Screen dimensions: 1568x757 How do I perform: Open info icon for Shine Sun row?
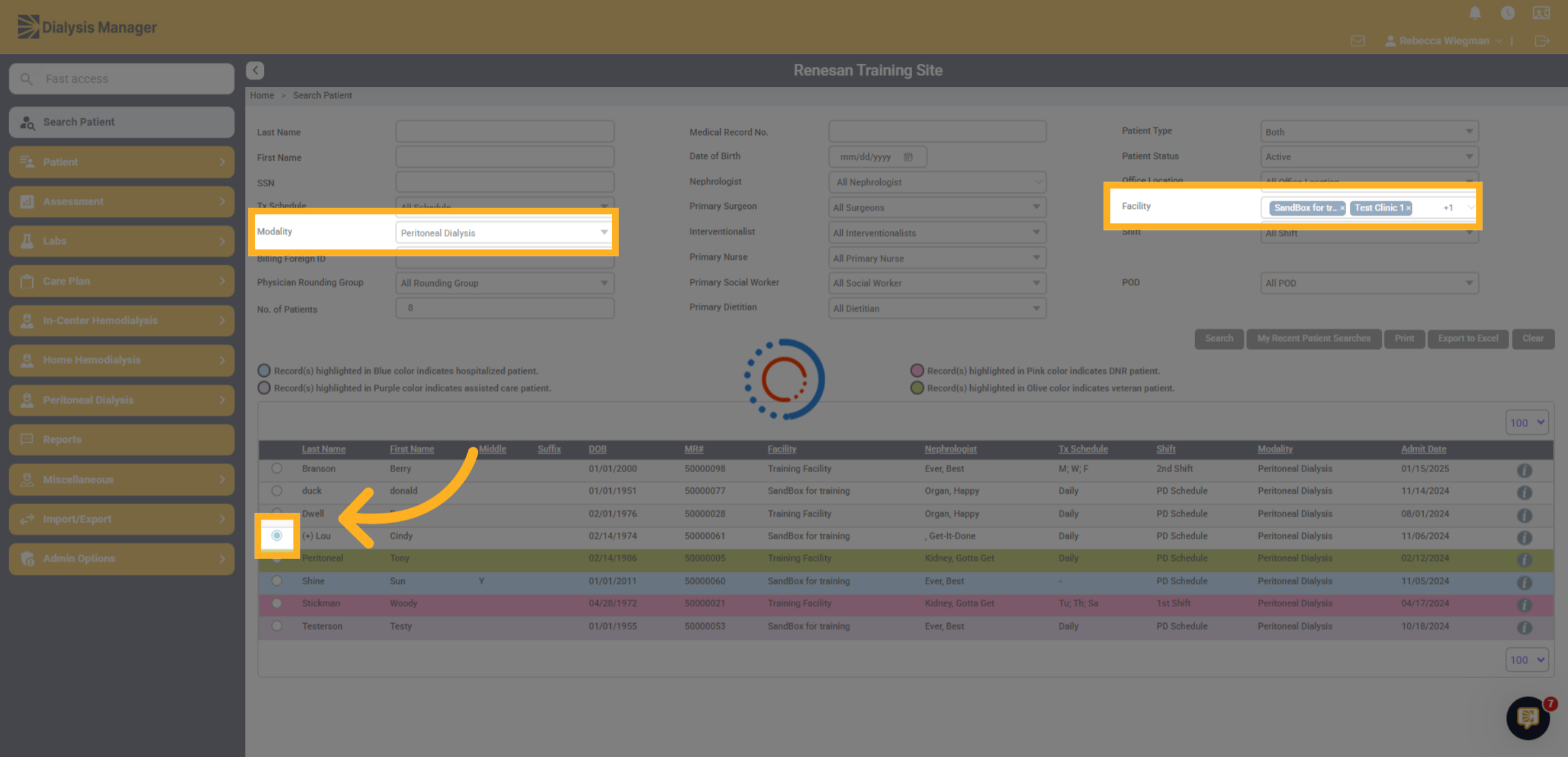click(x=1524, y=582)
